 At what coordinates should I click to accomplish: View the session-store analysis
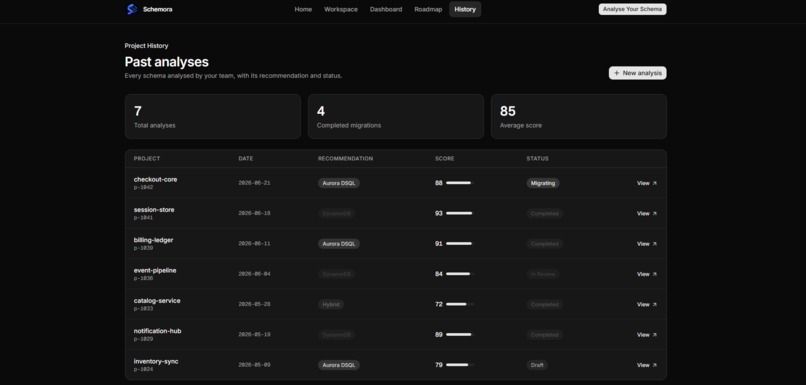647,213
